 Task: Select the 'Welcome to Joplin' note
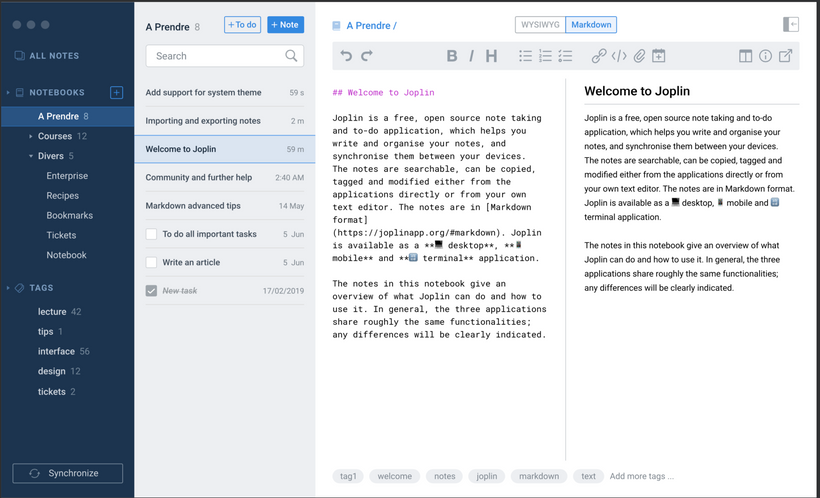pyautogui.click(x=224, y=149)
